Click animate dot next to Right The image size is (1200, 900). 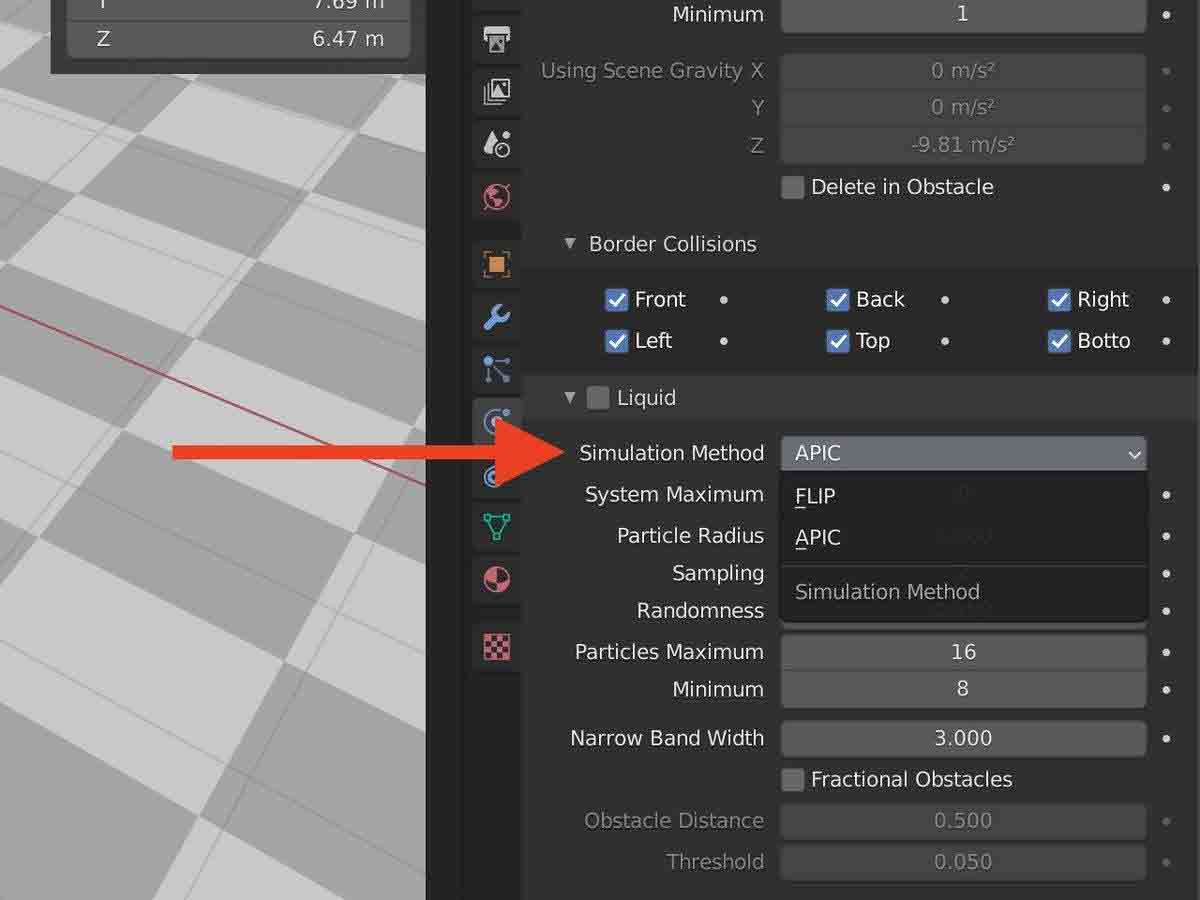pos(1167,300)
